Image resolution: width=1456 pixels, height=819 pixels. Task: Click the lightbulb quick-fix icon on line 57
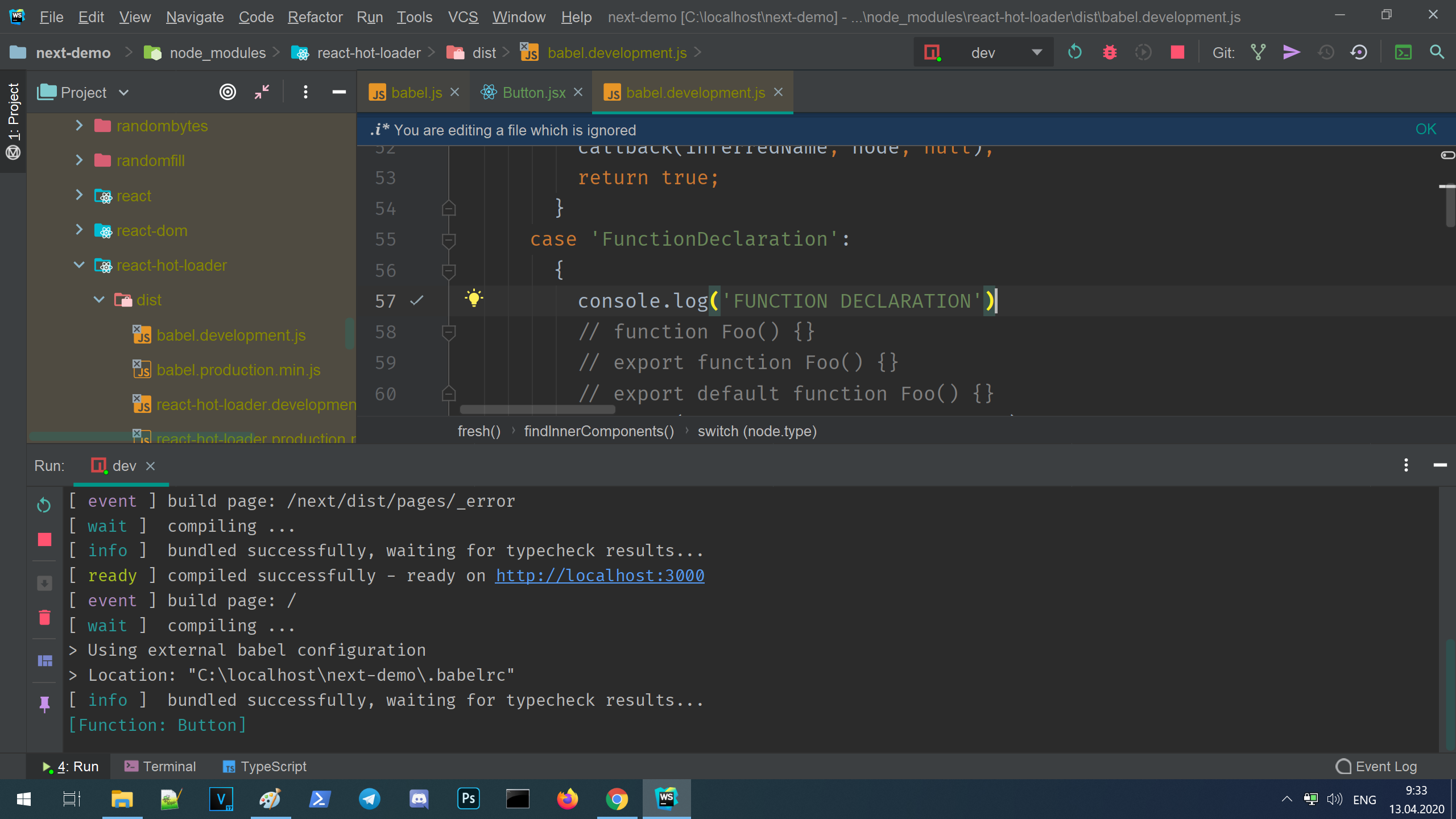point(473,298)
